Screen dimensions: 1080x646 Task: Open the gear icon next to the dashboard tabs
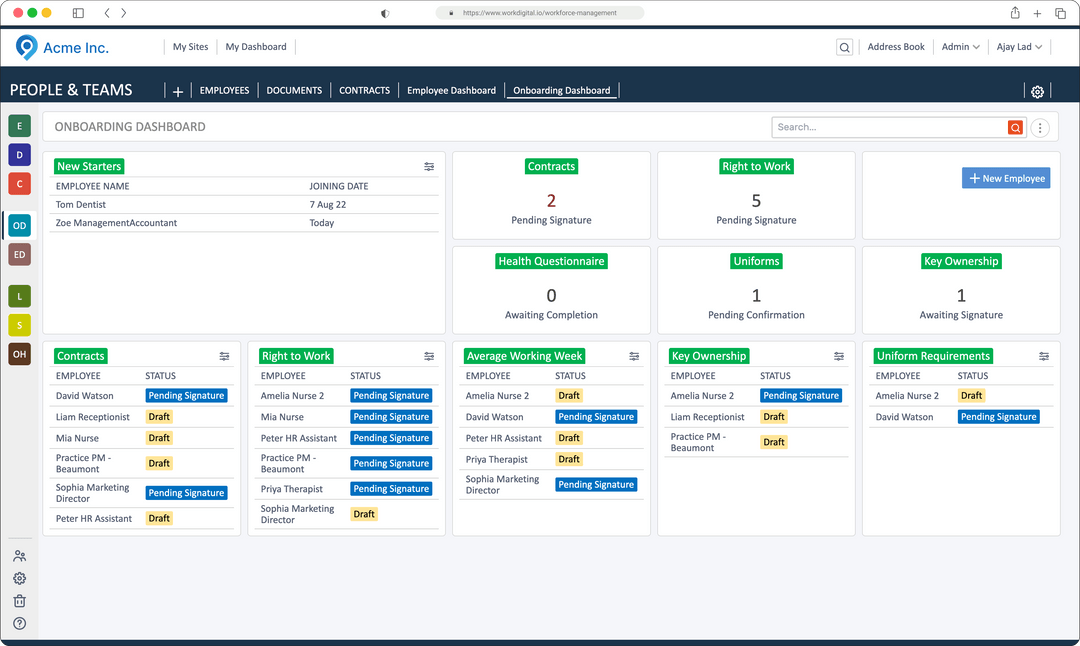coord(1038,91)
